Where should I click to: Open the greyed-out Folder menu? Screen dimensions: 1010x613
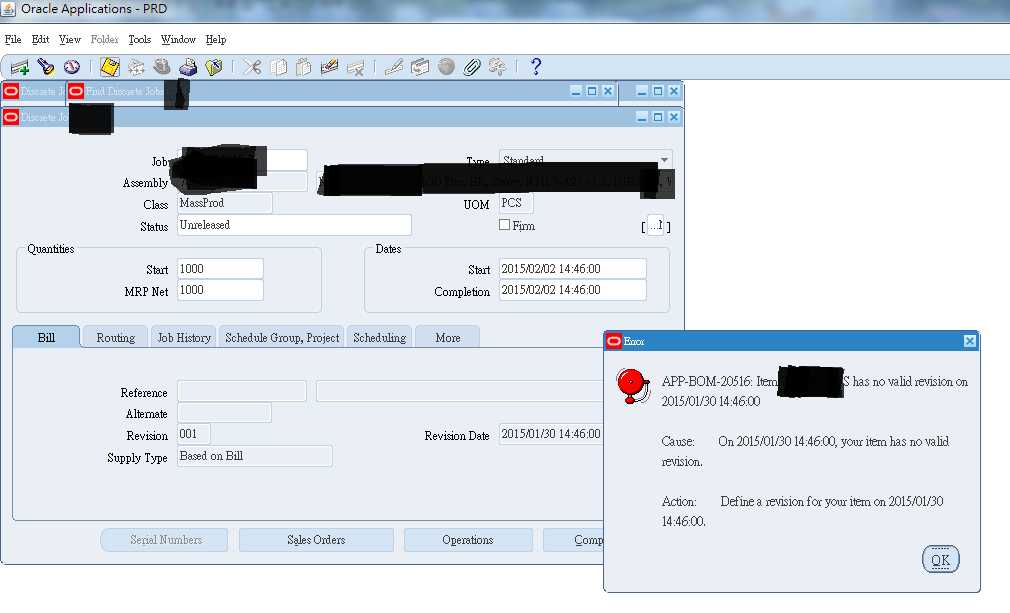point(104,39)
